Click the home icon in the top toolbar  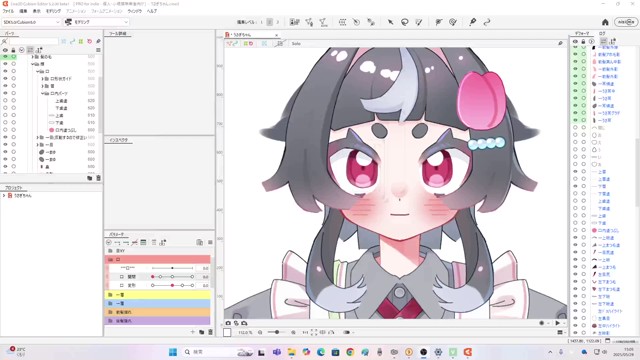pos(605,22)
